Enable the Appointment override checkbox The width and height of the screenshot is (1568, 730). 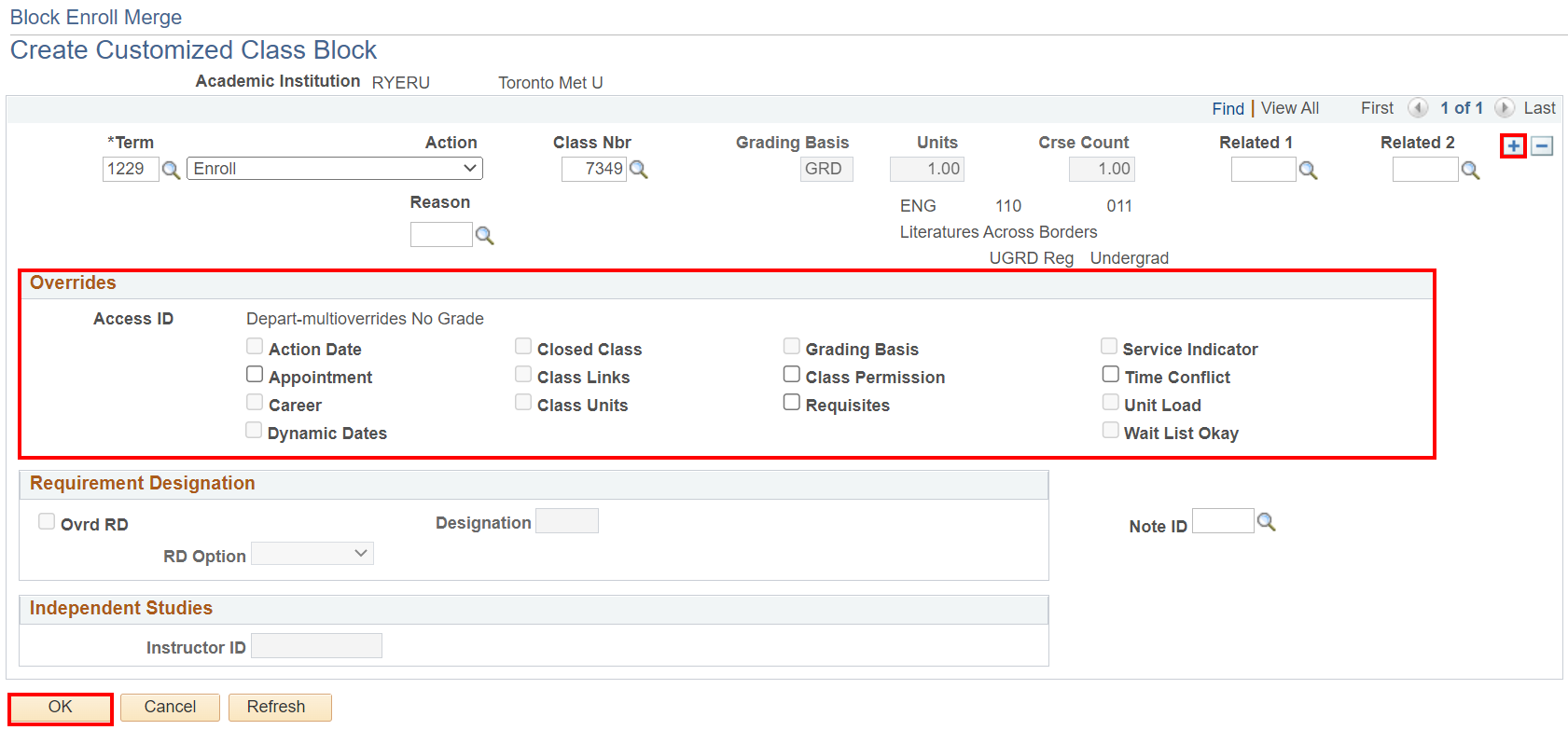255,375
